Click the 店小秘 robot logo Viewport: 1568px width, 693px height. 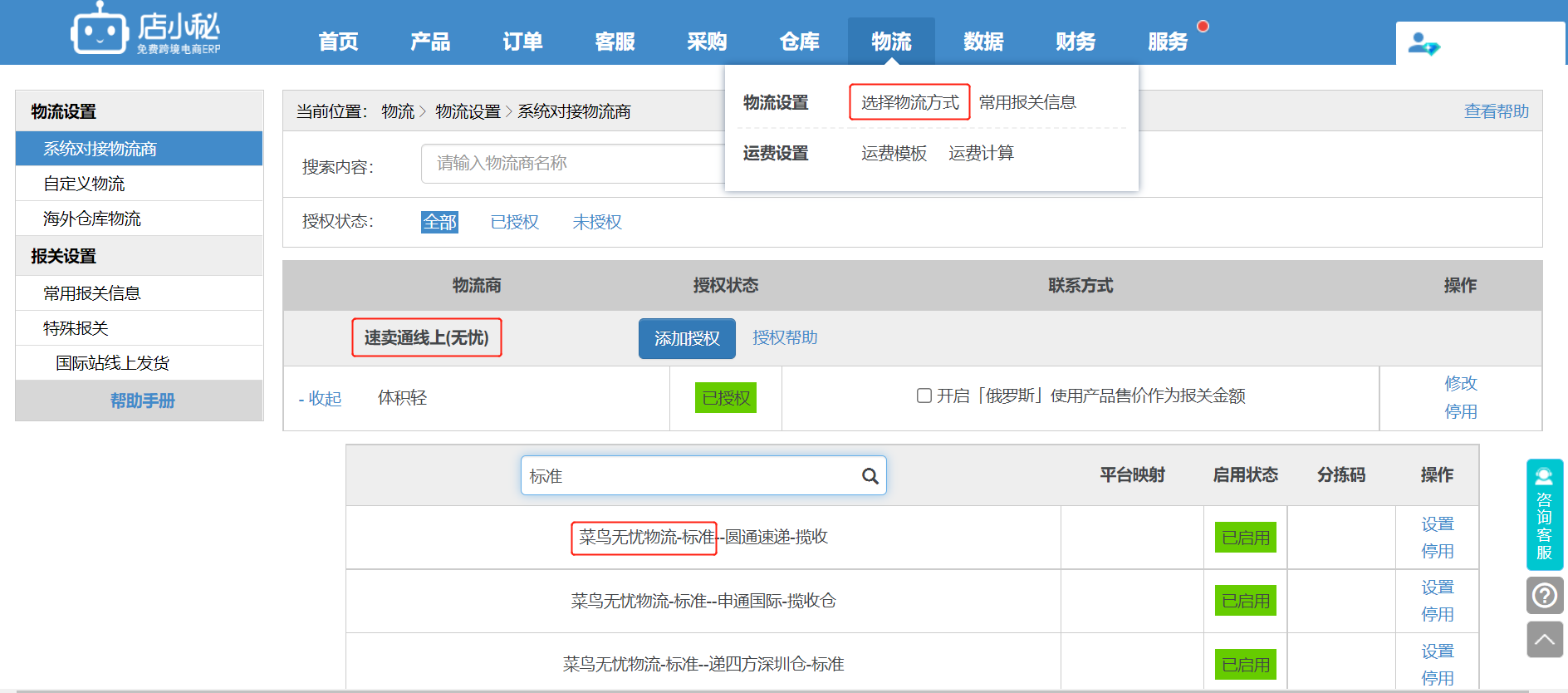coord(146,30)
